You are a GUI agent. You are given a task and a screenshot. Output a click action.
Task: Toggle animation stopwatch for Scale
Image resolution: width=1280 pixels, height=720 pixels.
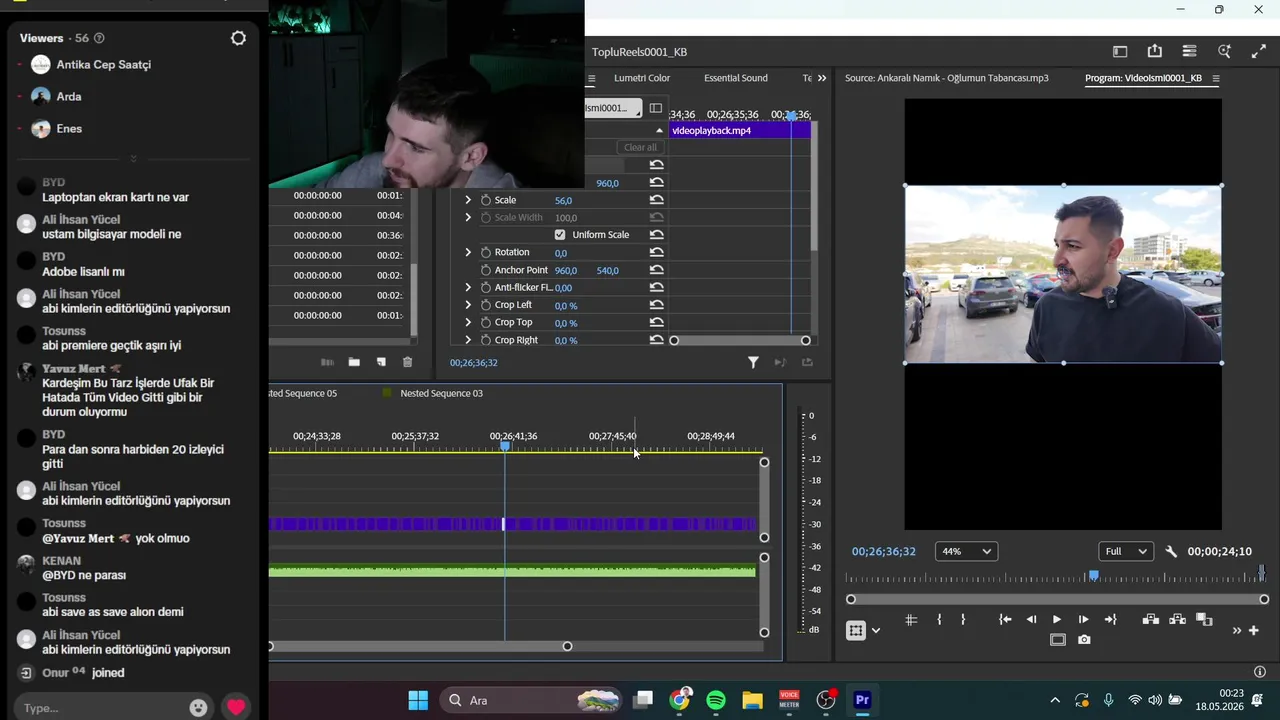(486, 200)
